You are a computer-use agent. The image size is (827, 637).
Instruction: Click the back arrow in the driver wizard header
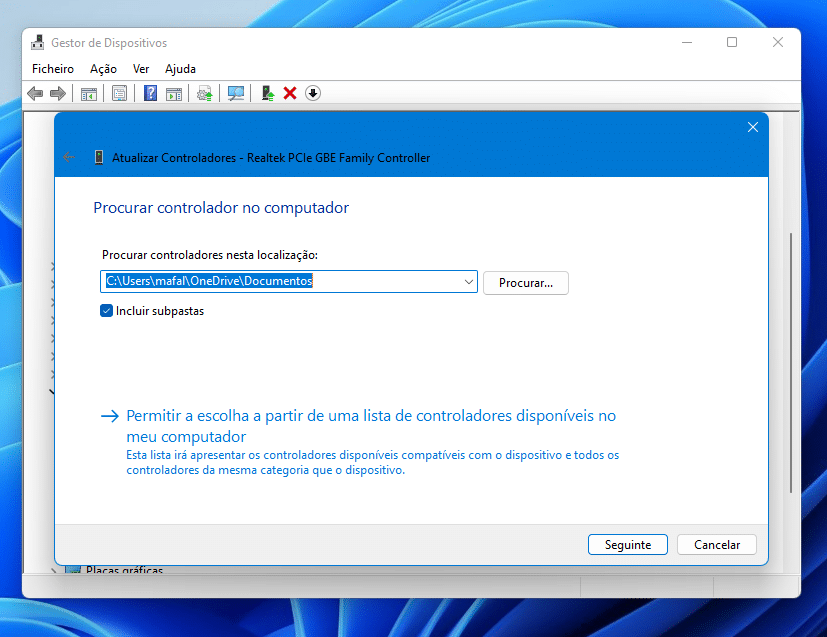pos(69,157)
